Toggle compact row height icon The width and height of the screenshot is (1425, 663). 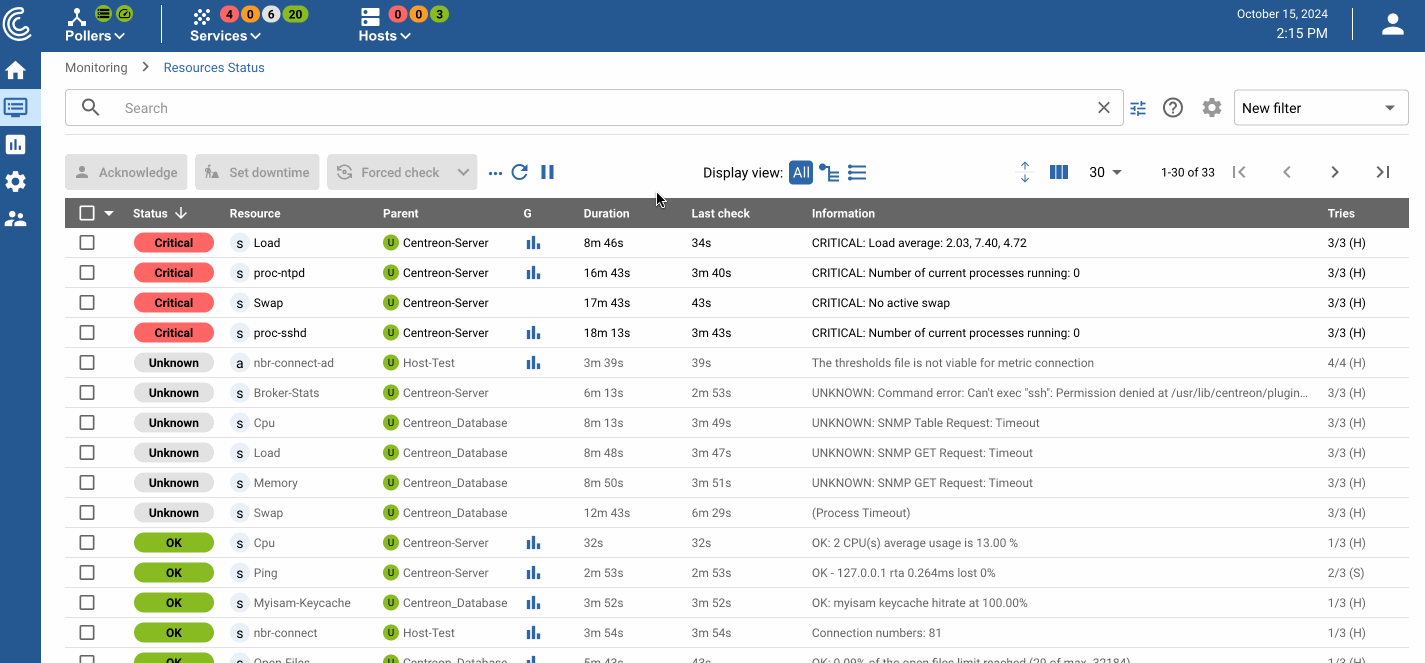point(1025,172)
